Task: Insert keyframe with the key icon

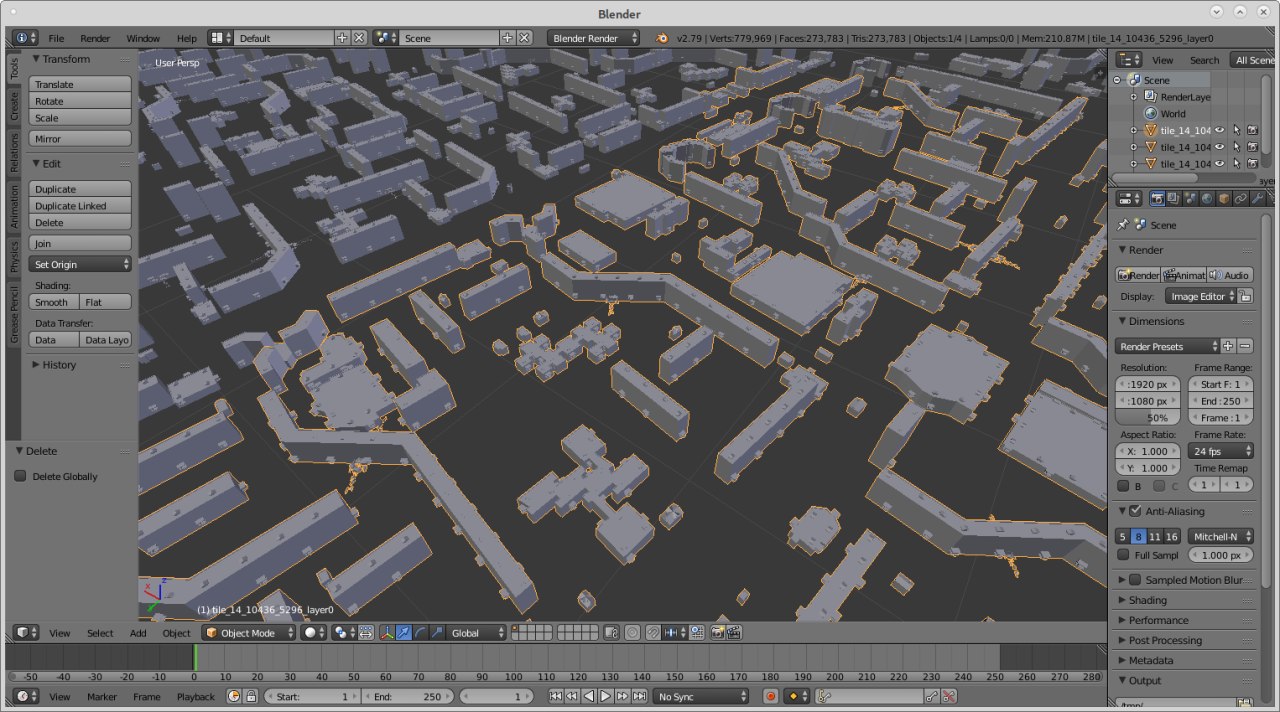Action: pos(931,696)
